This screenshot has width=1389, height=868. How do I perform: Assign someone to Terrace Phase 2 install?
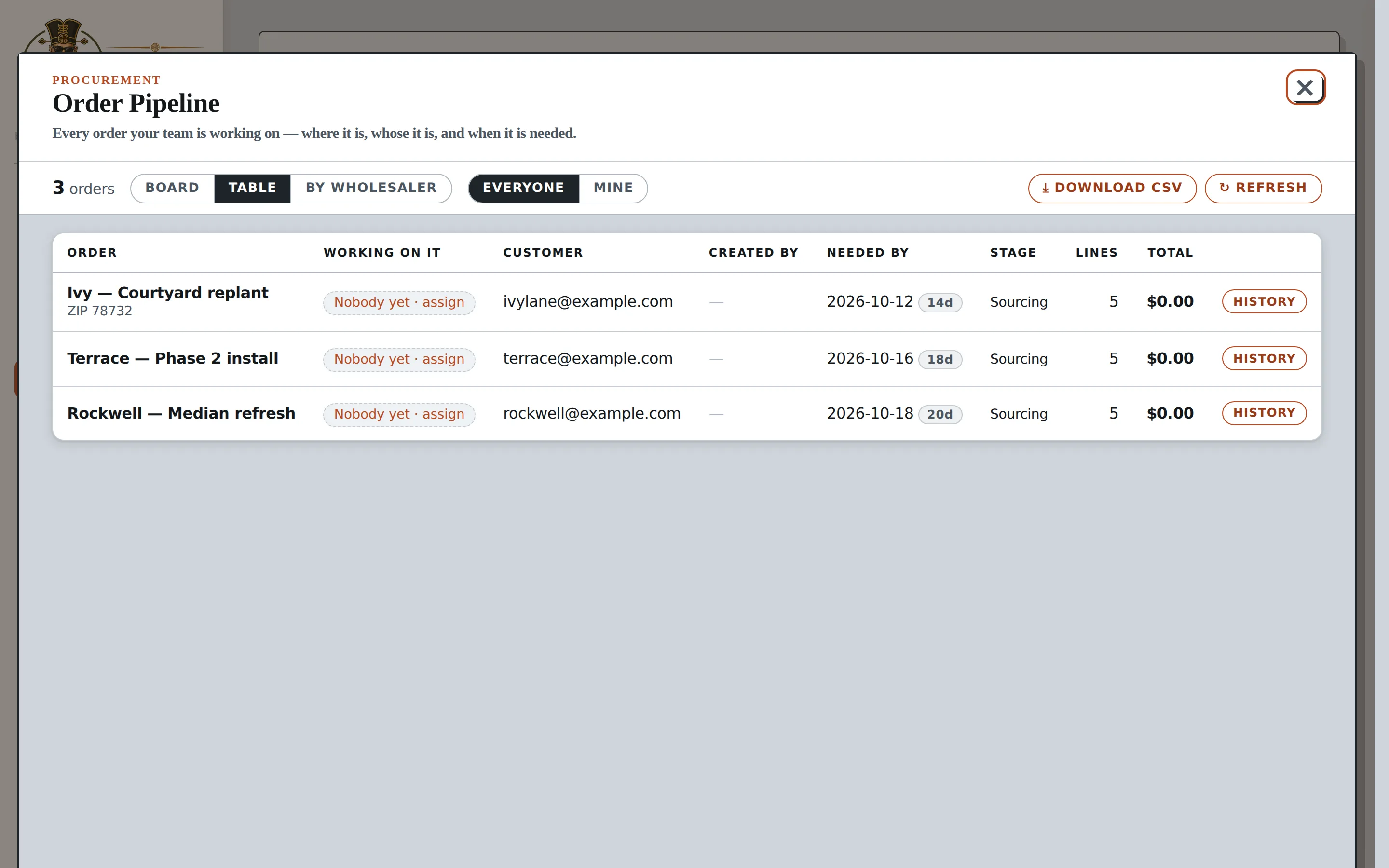click(399, 359)
